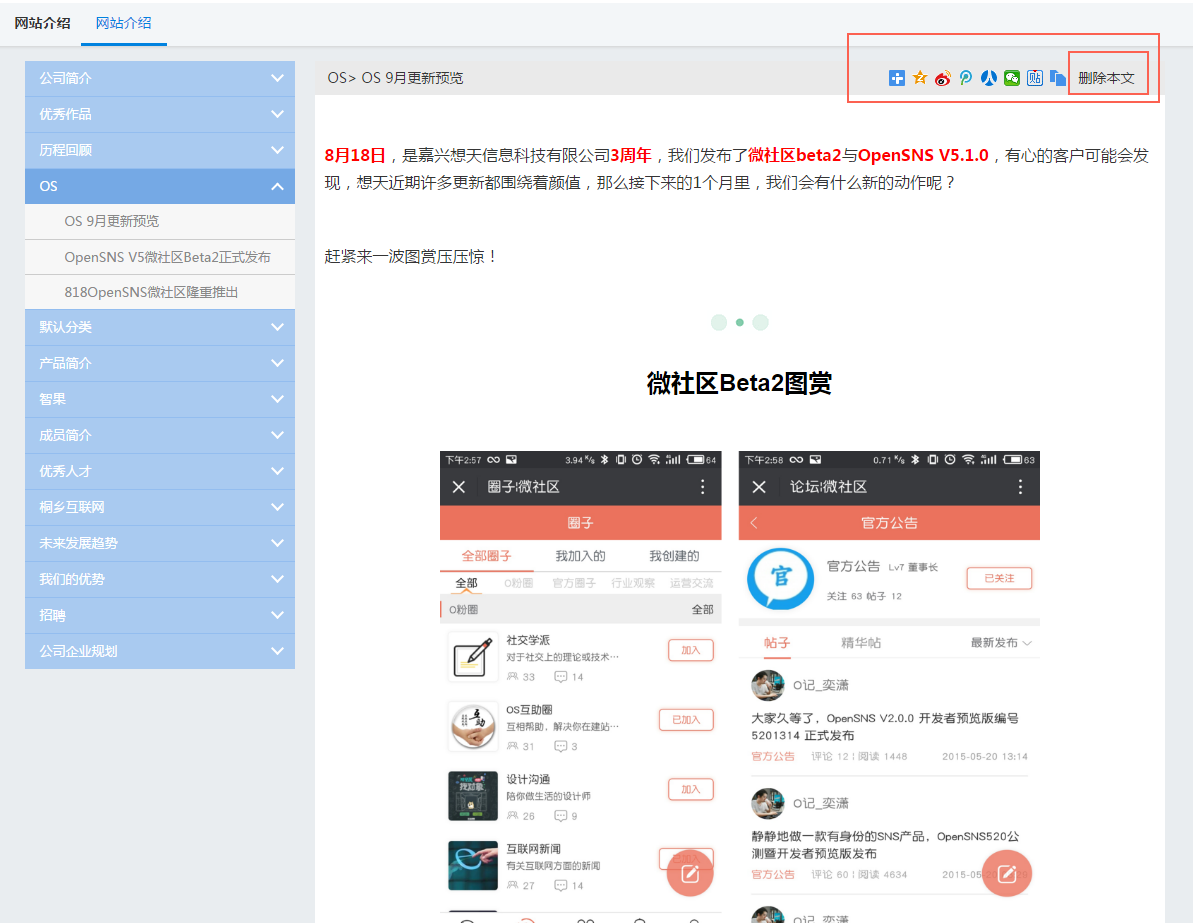Expand the 优秀人才 chevron
1193x923 pixels.
[x=277, y=471]
